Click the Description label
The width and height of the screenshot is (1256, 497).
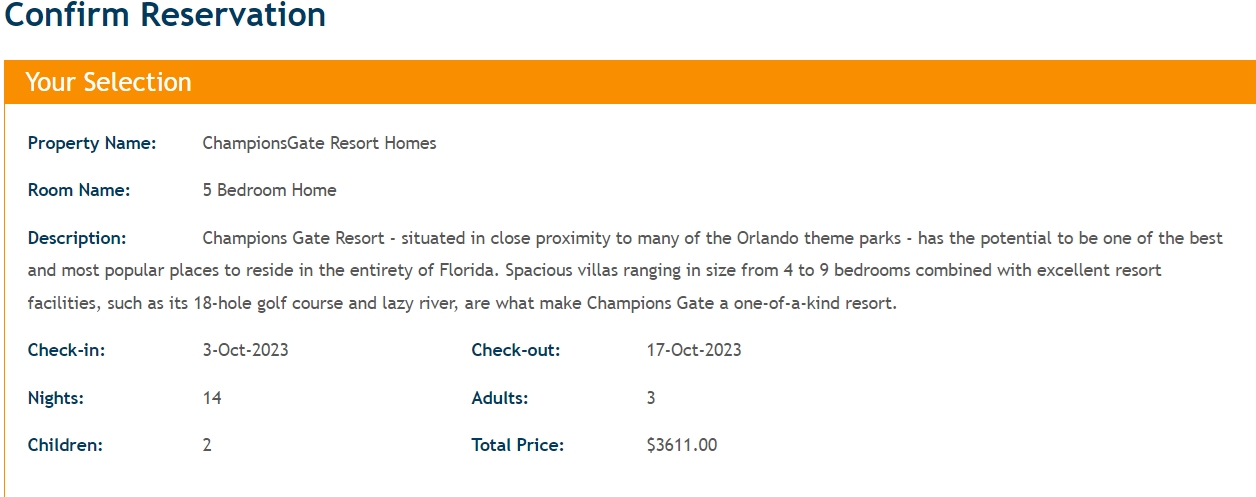77,238
